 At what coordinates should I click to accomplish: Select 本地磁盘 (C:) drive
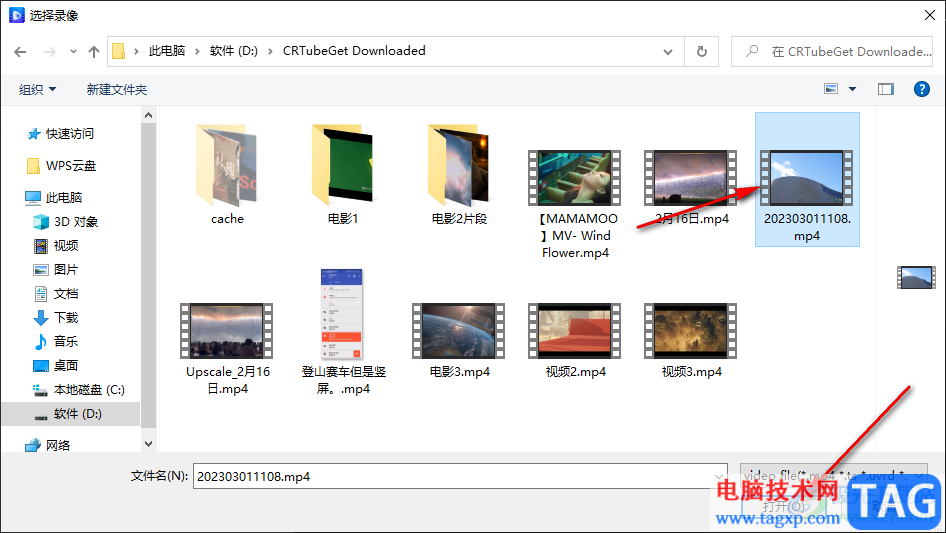(x=78, y=390)
